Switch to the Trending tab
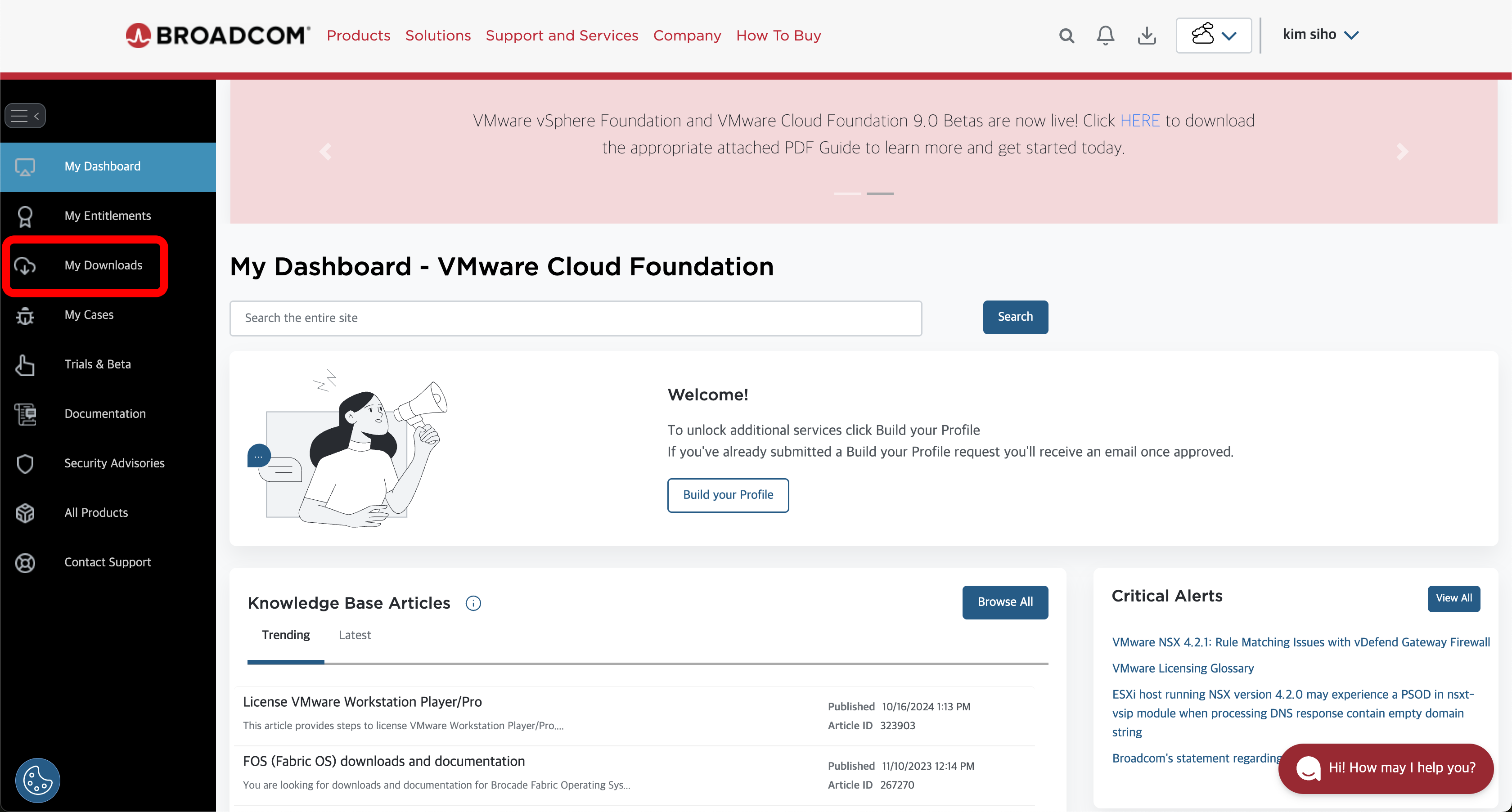Image resolution: width=1512 pixels, height=812 pixels. point(286,635)
